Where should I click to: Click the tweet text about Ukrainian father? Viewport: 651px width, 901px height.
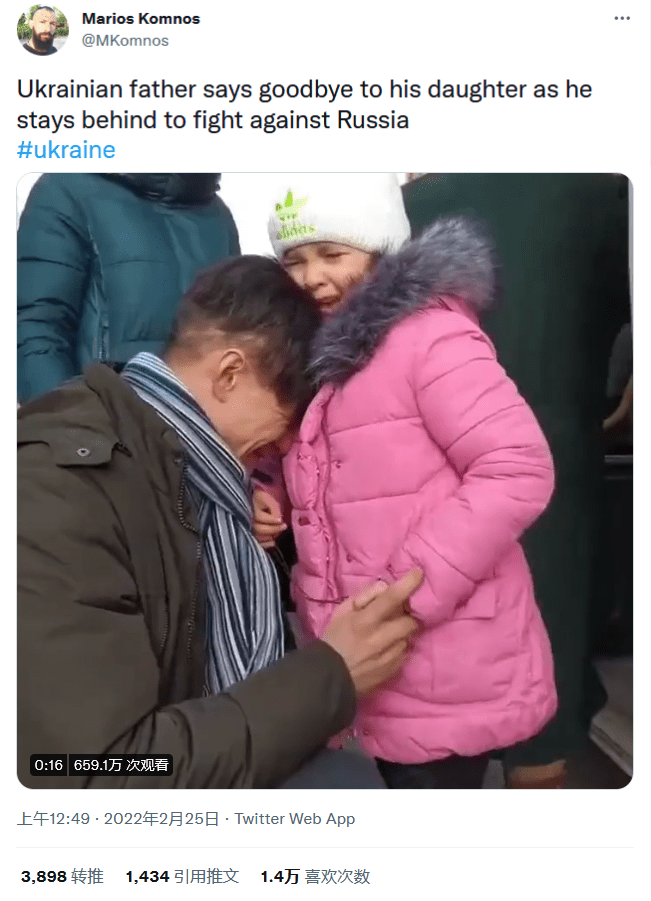coord(305,105)
